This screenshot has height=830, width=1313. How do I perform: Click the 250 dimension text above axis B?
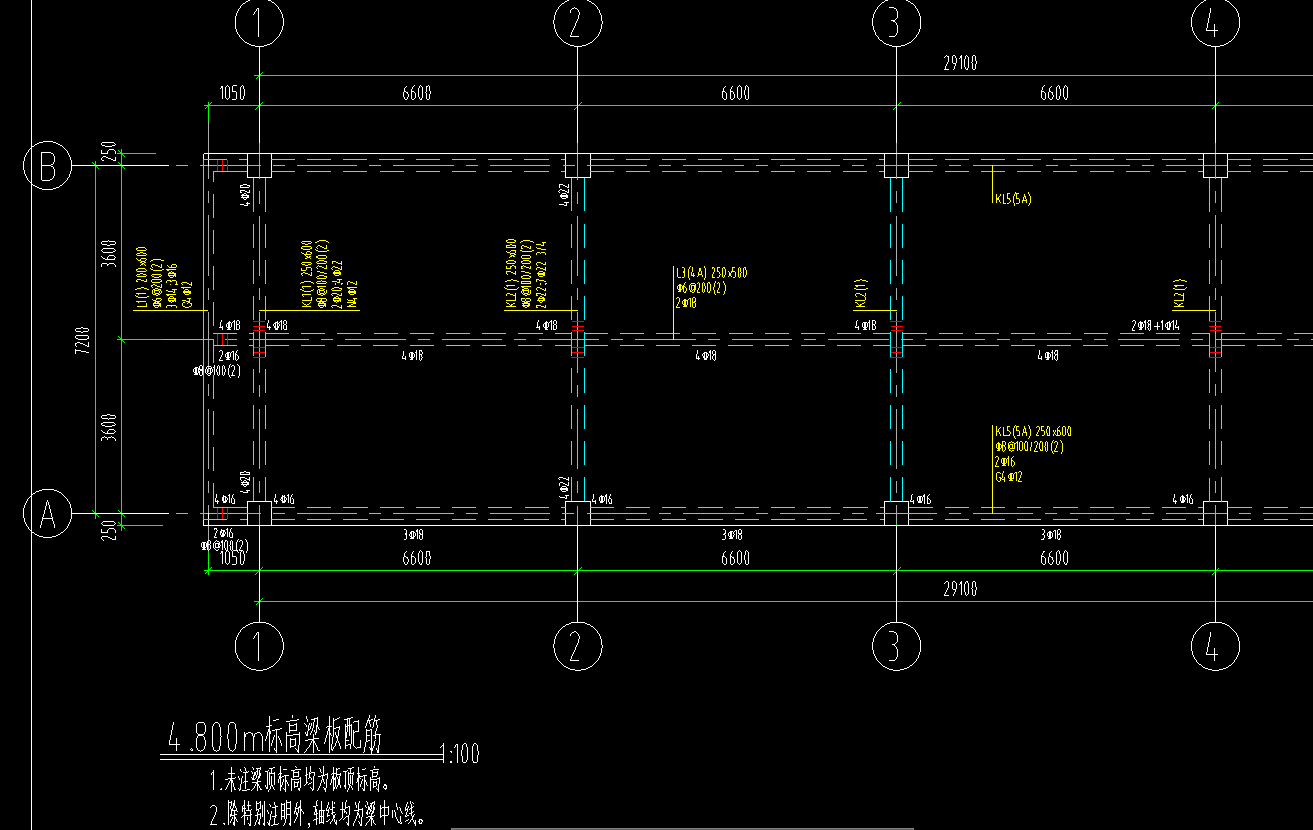pos(109,152)
